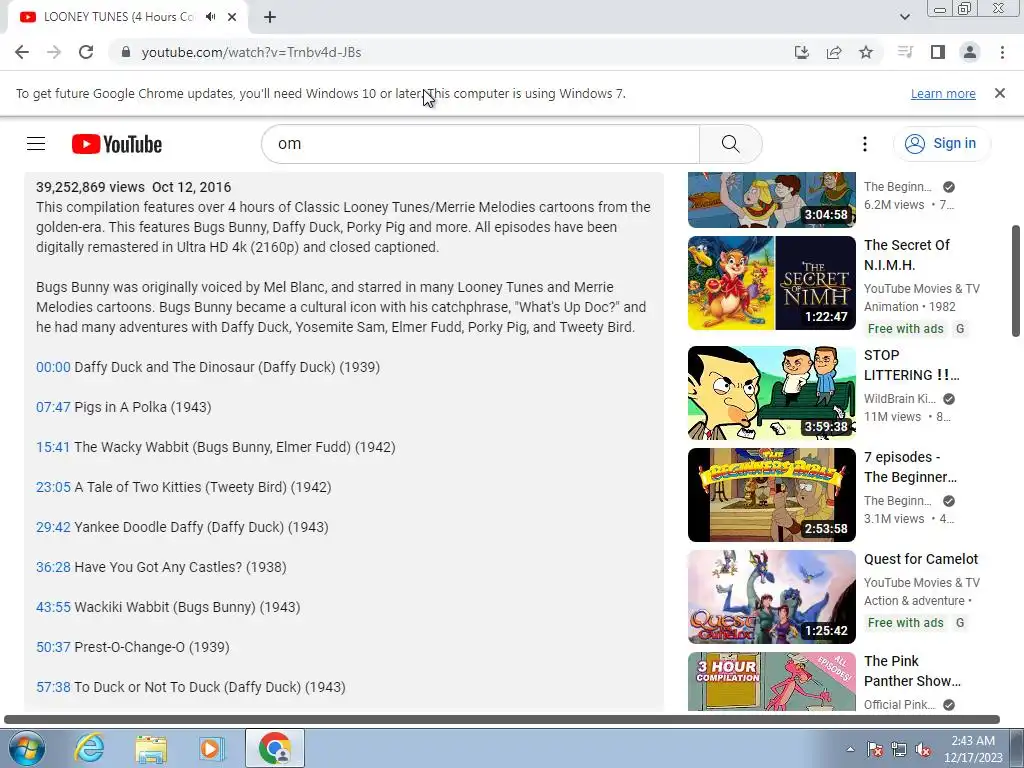Click 'Free with ads' under Quest for Camelot
Viewport: 1024px width, 768px height.
(905, 622)
